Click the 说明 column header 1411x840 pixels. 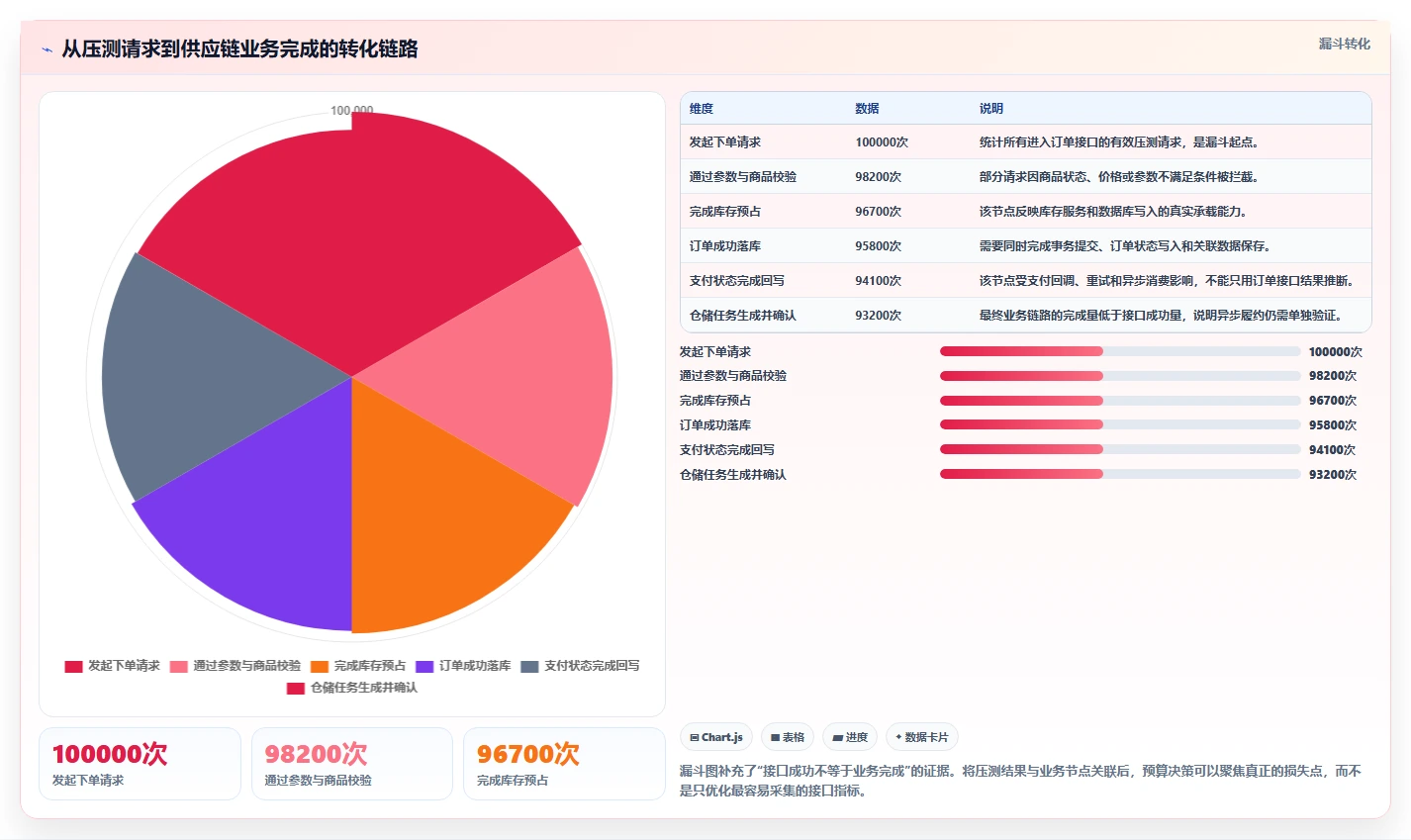pos(991,109)
